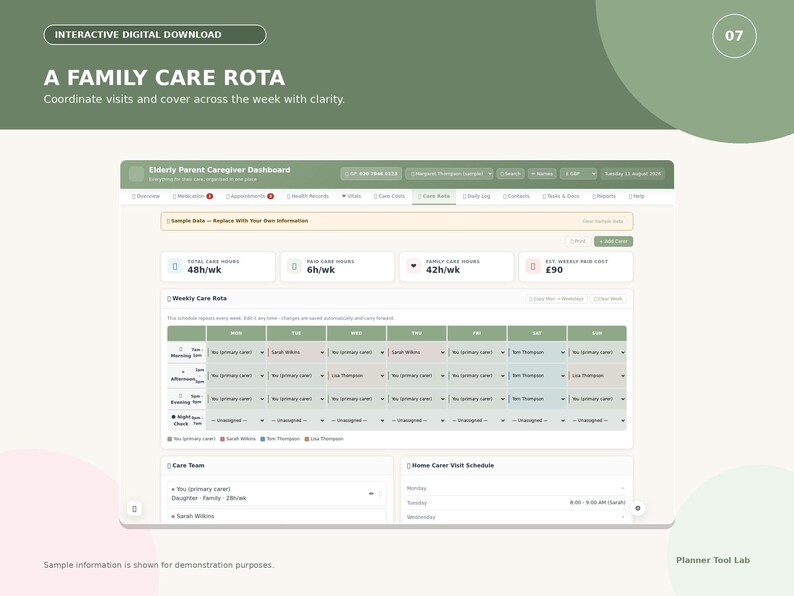
Task: Change Wednesday Afternoon Lisa Thompson dropdown
Action: (357, 376)
